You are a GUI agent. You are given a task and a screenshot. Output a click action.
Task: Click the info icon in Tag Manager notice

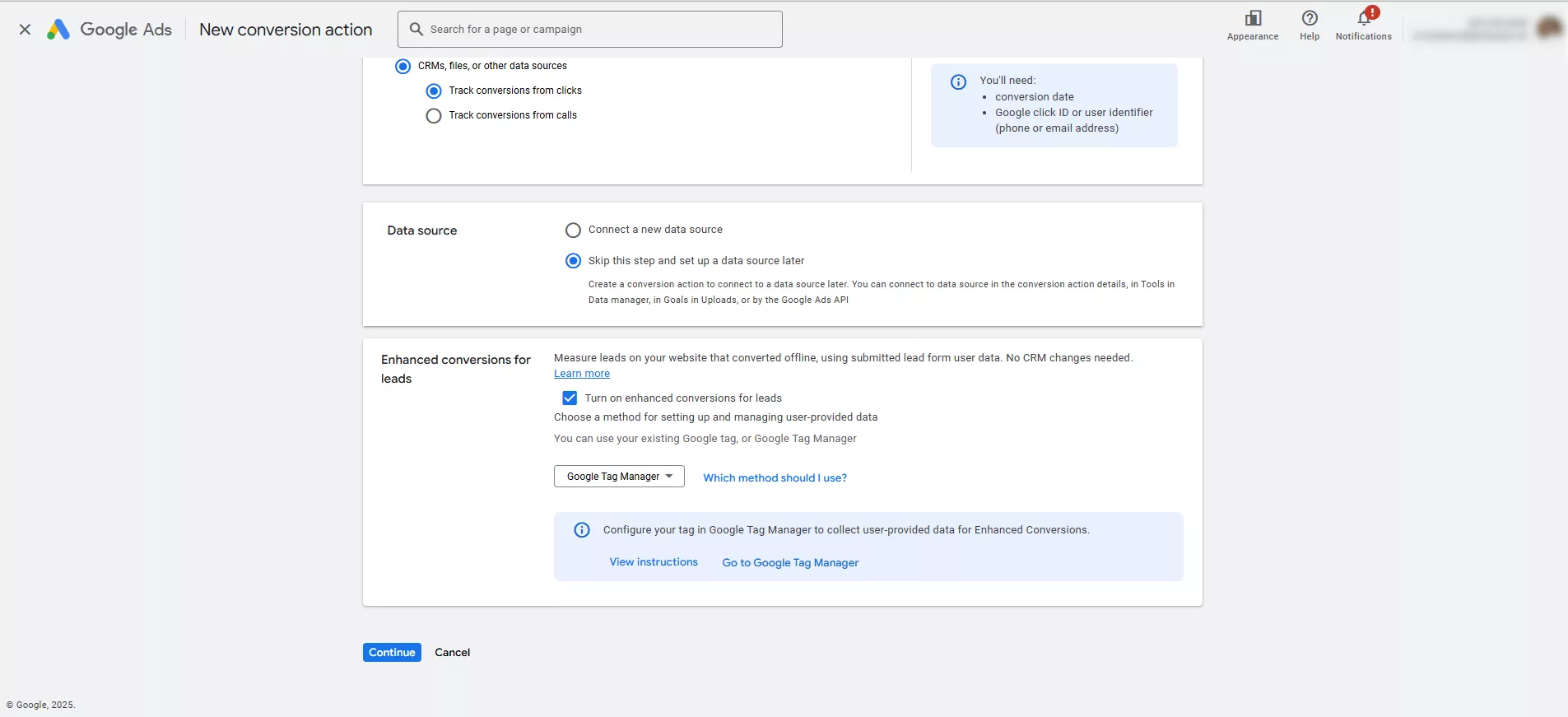tap(582, 530)
